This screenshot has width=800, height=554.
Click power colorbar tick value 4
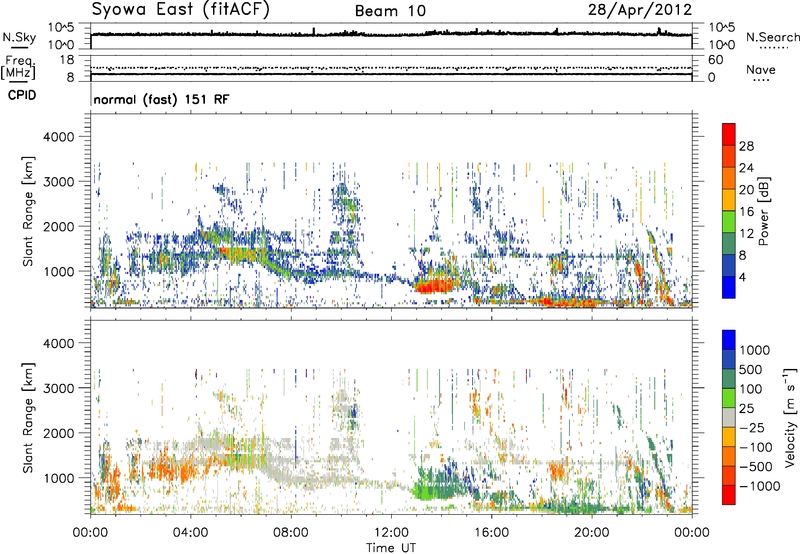742,278
